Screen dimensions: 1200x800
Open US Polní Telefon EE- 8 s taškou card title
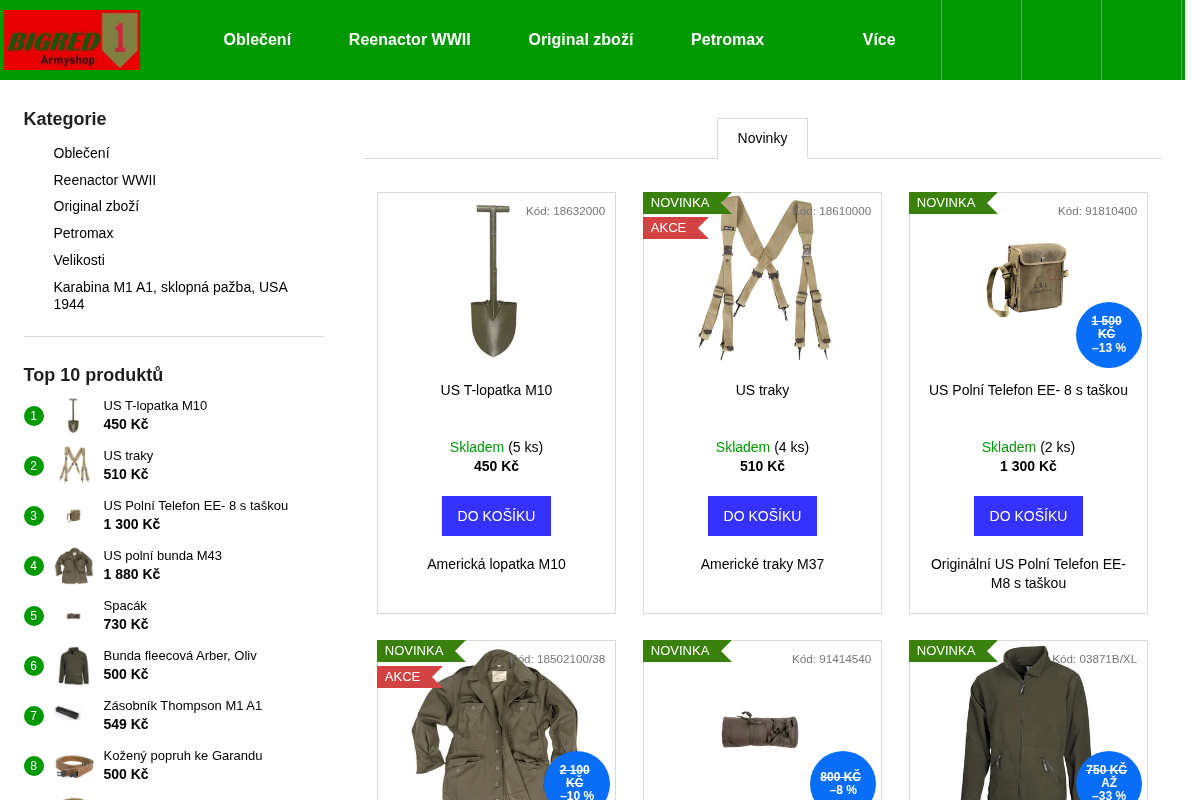tap(1028, 390)
